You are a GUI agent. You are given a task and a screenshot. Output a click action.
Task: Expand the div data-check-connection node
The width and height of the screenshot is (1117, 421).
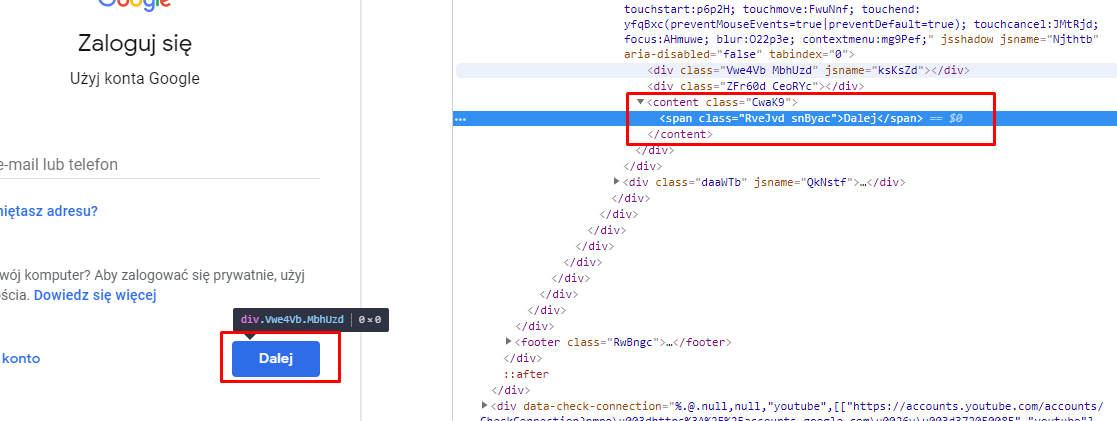(485, 406)
